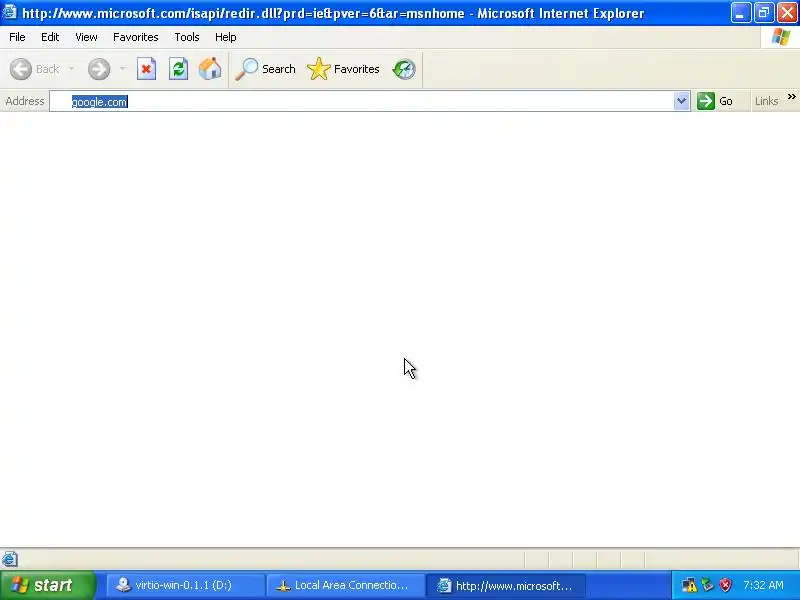
Task: Refresh the page with green arrows icon
Action: [179, 69]
